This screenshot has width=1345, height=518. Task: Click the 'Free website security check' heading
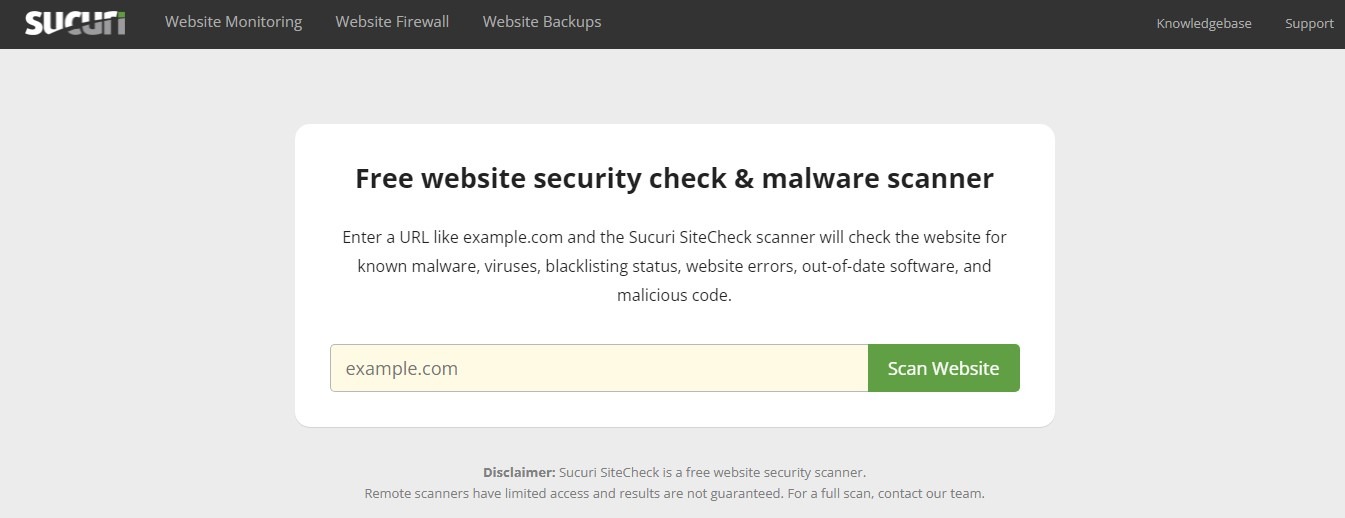674,179
